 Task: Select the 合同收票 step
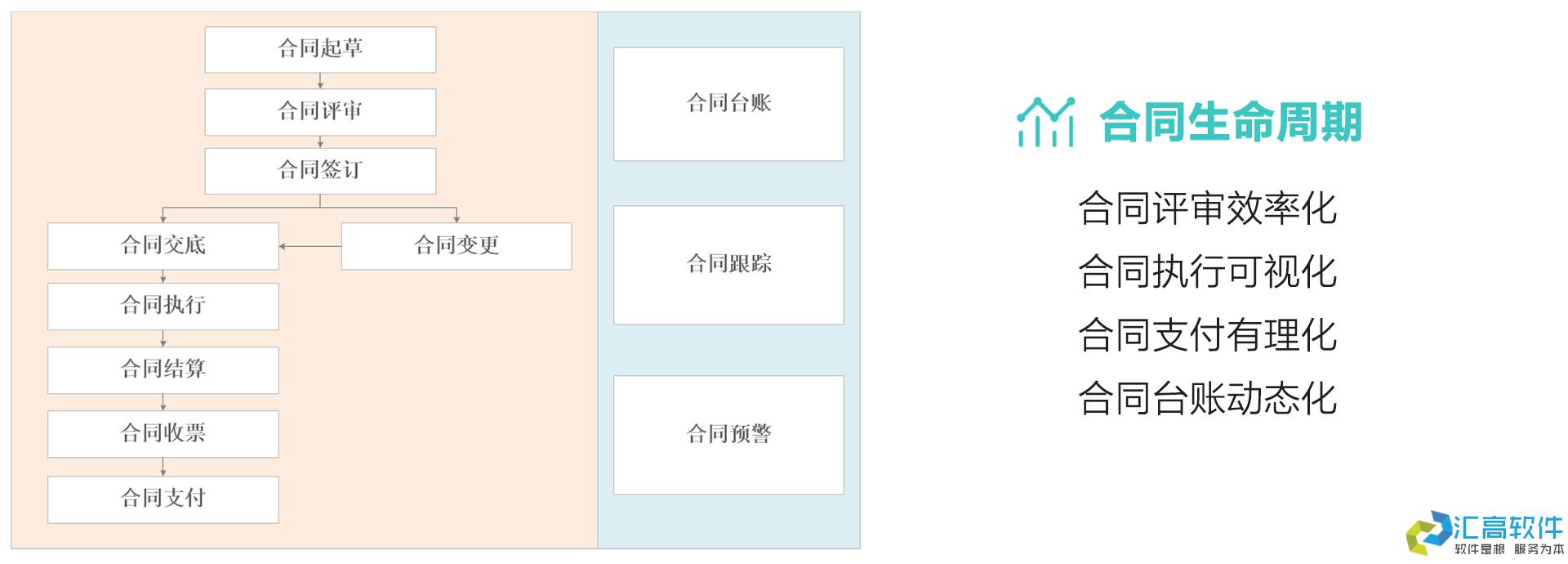click(x=163, y=434)
